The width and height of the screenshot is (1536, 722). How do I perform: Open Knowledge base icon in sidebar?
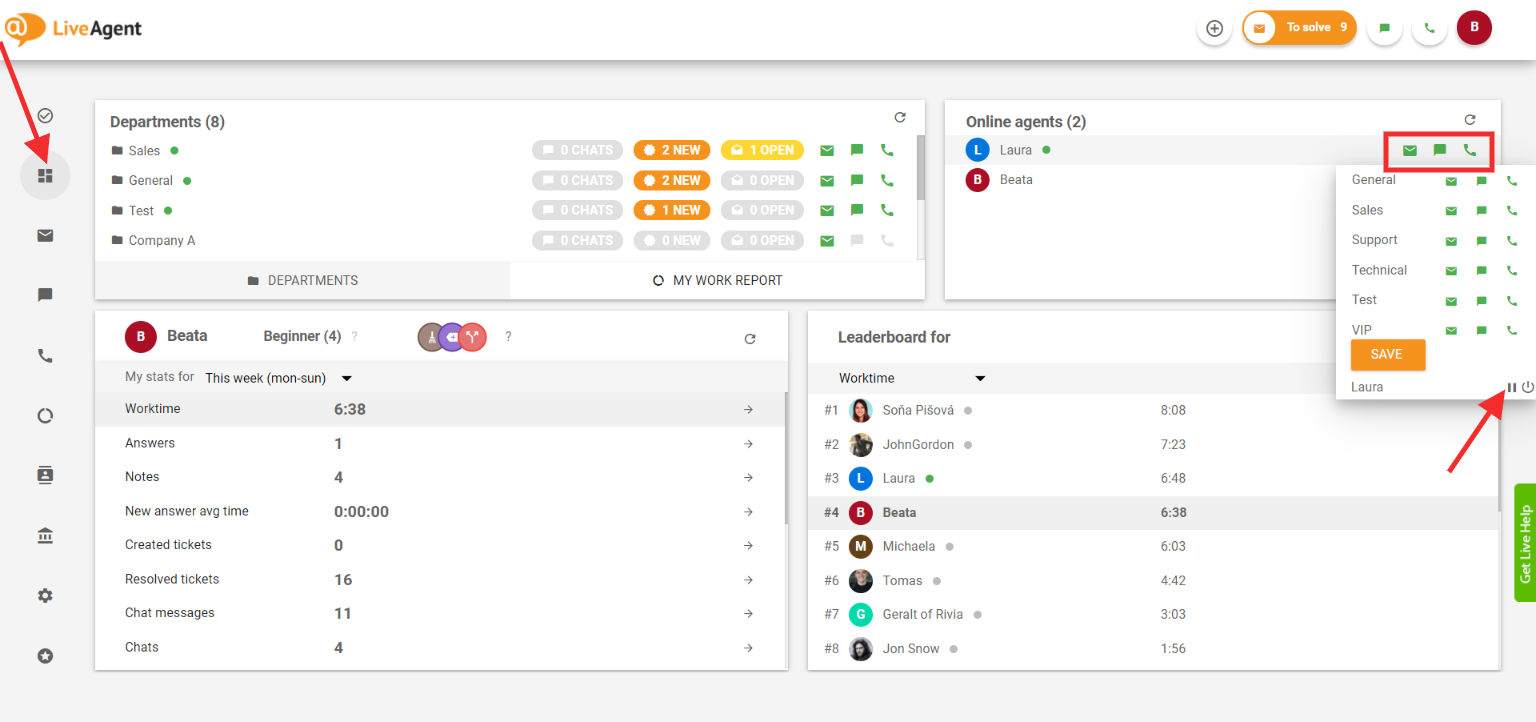pyautogui.click(x=45, y=536)
